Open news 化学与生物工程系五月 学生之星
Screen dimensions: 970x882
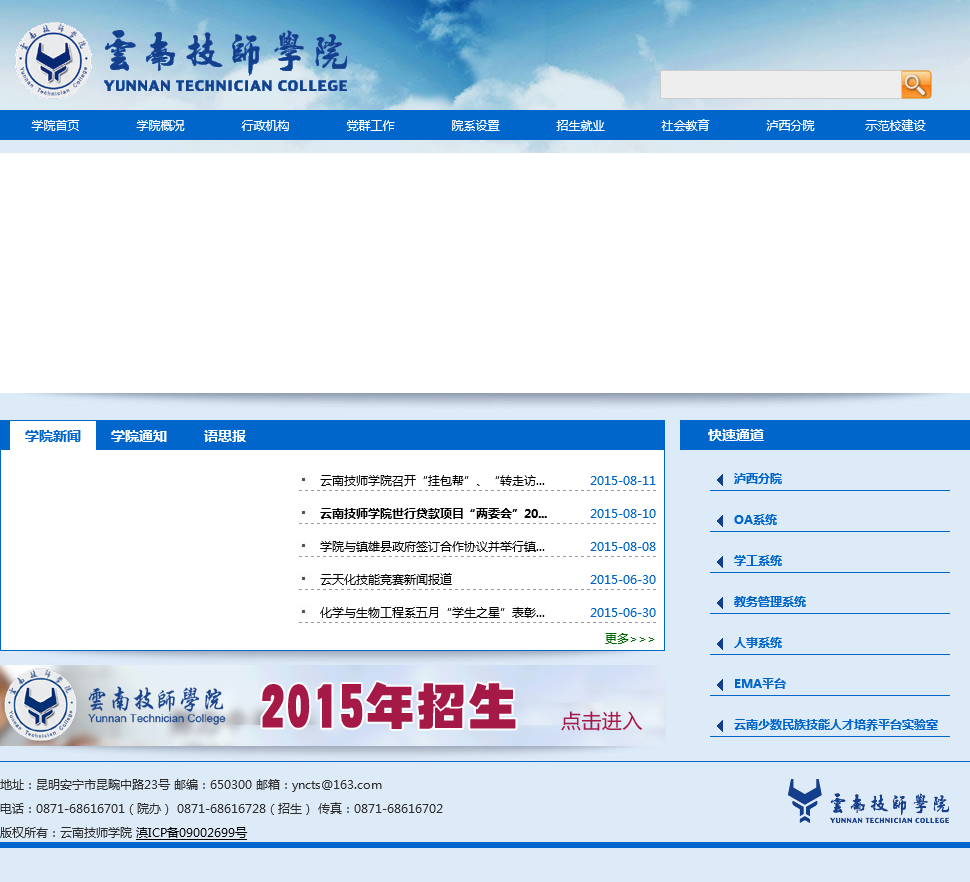(x=432, y=612)
